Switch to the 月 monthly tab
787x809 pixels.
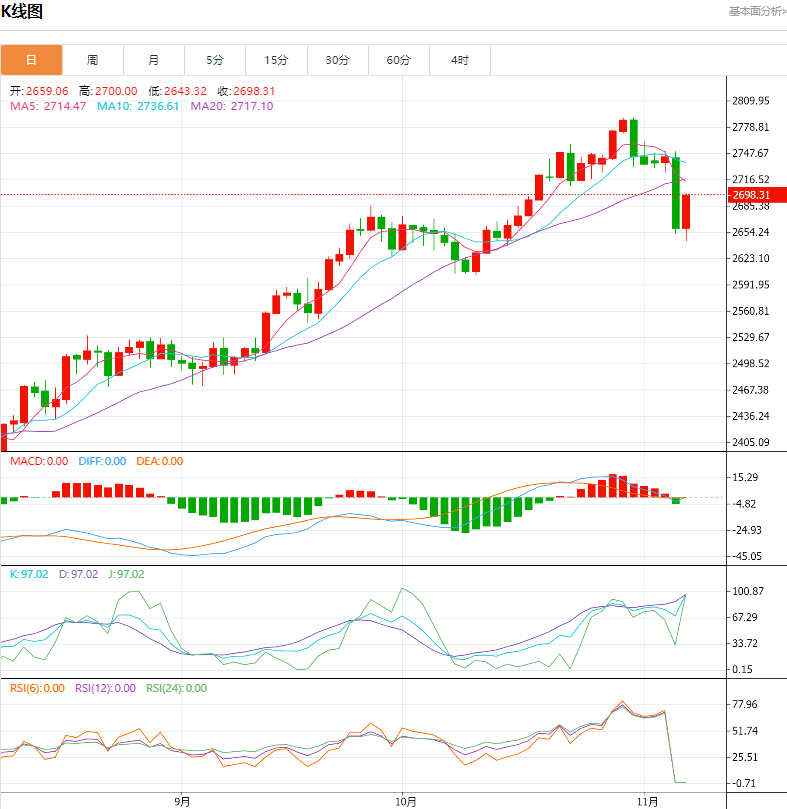pyautogui.click(x=153, y=60)
